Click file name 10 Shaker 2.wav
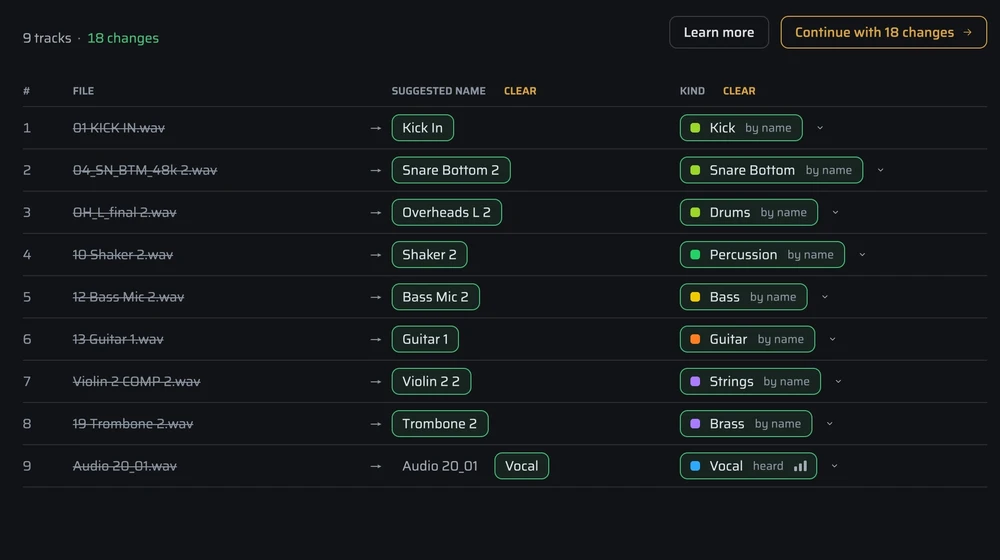 point(122,254)
